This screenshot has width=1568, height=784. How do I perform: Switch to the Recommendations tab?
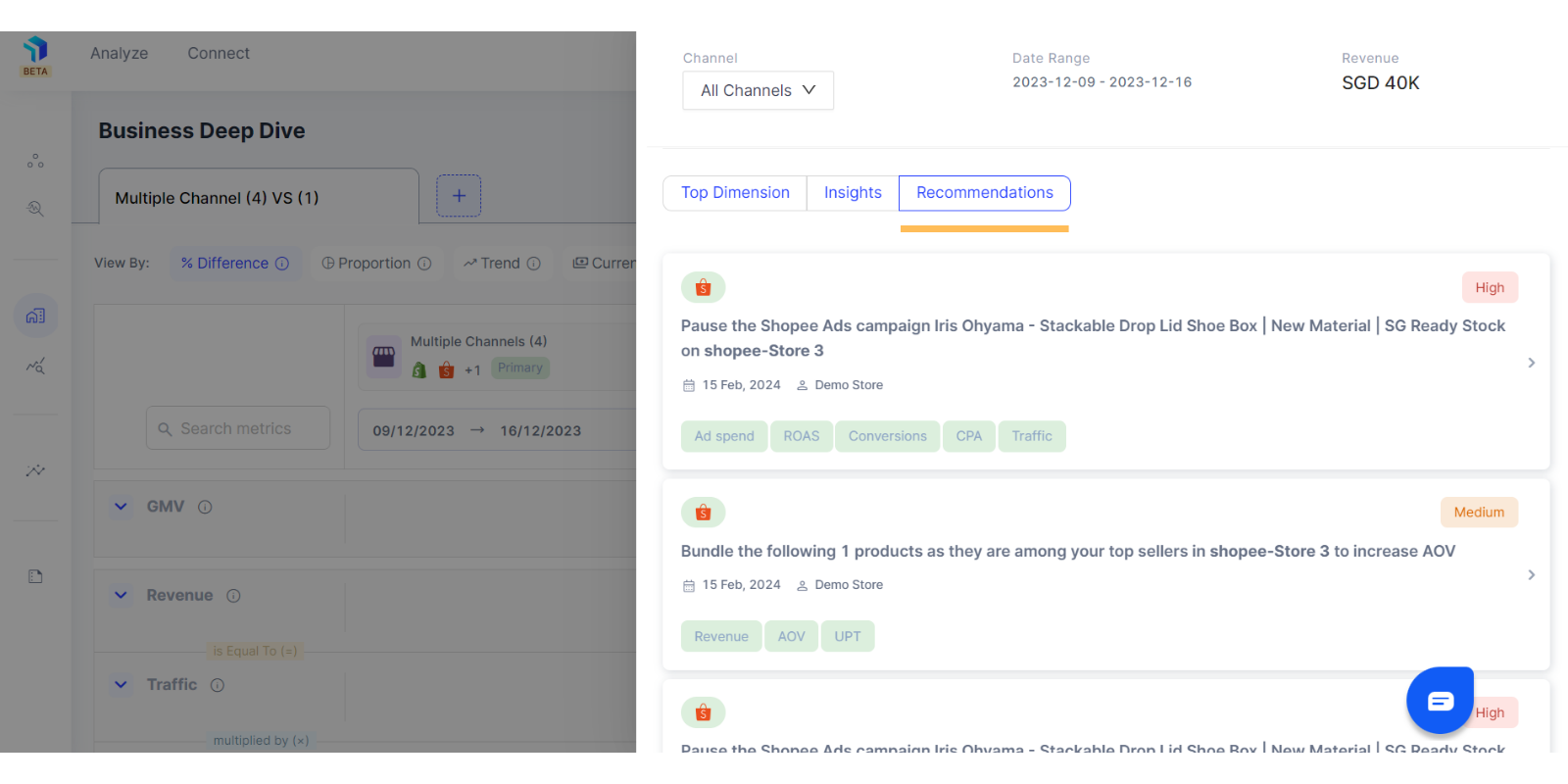click(985, 193)
